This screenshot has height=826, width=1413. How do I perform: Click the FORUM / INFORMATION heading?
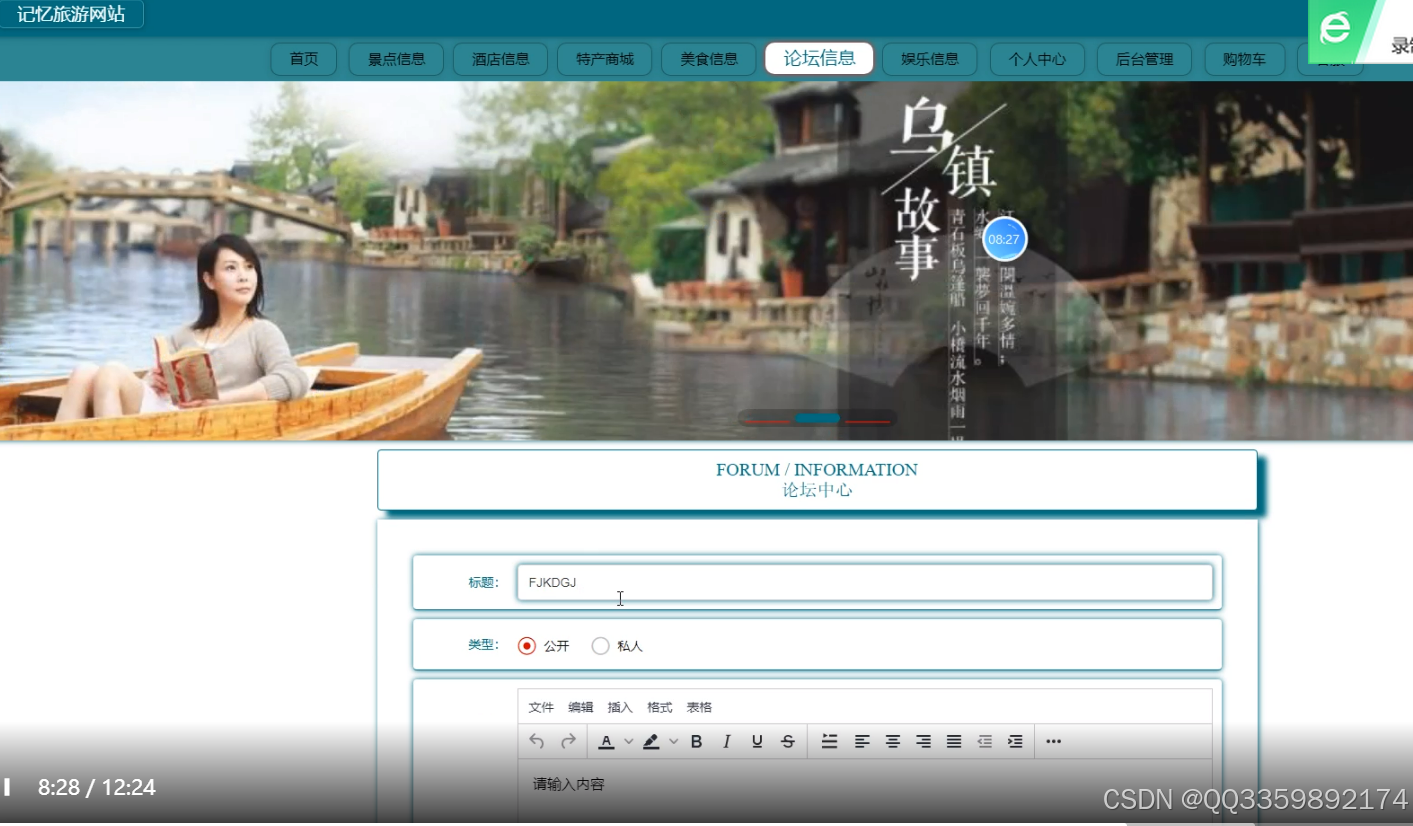pos(817,470)
